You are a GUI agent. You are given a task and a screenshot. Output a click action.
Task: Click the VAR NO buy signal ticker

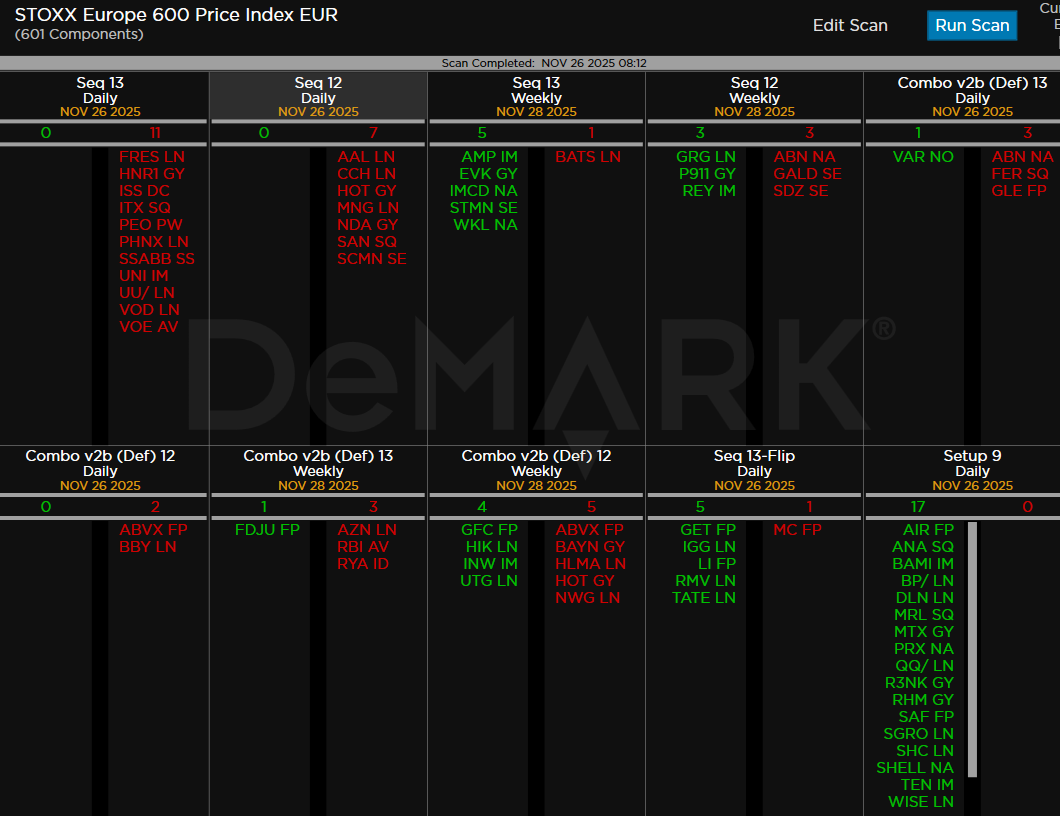coord(923,157)
